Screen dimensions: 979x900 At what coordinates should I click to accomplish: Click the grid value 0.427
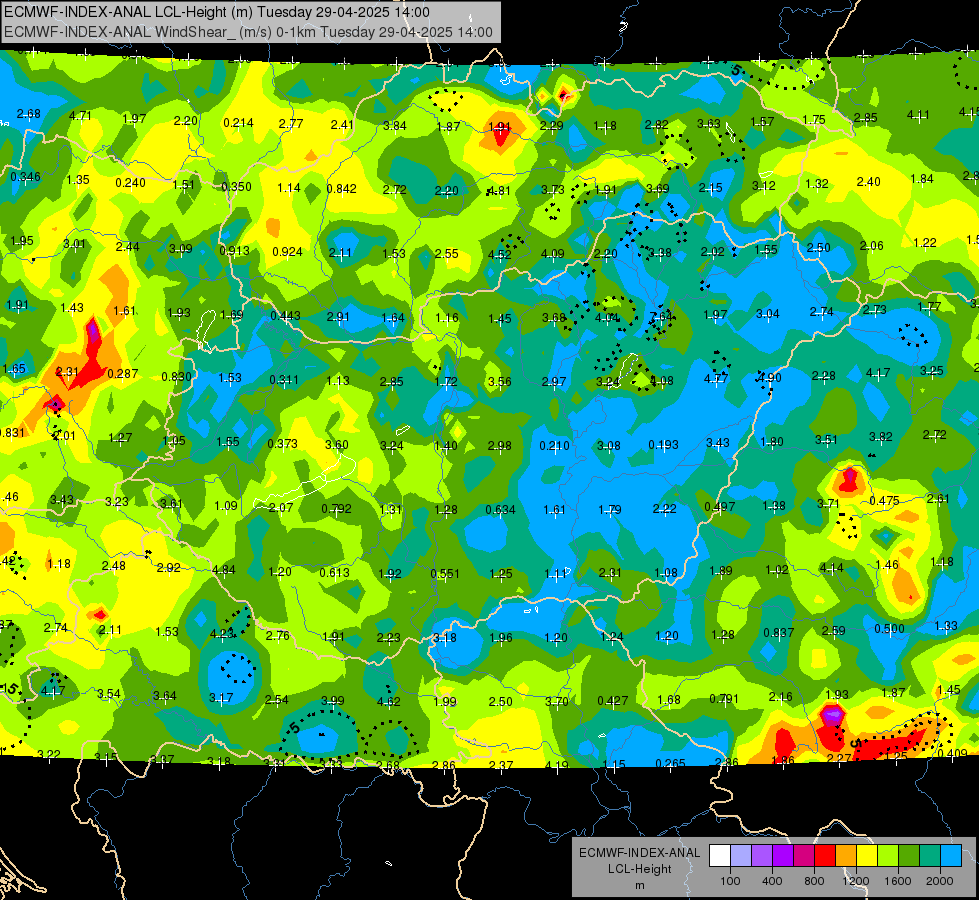pos(612,701)
